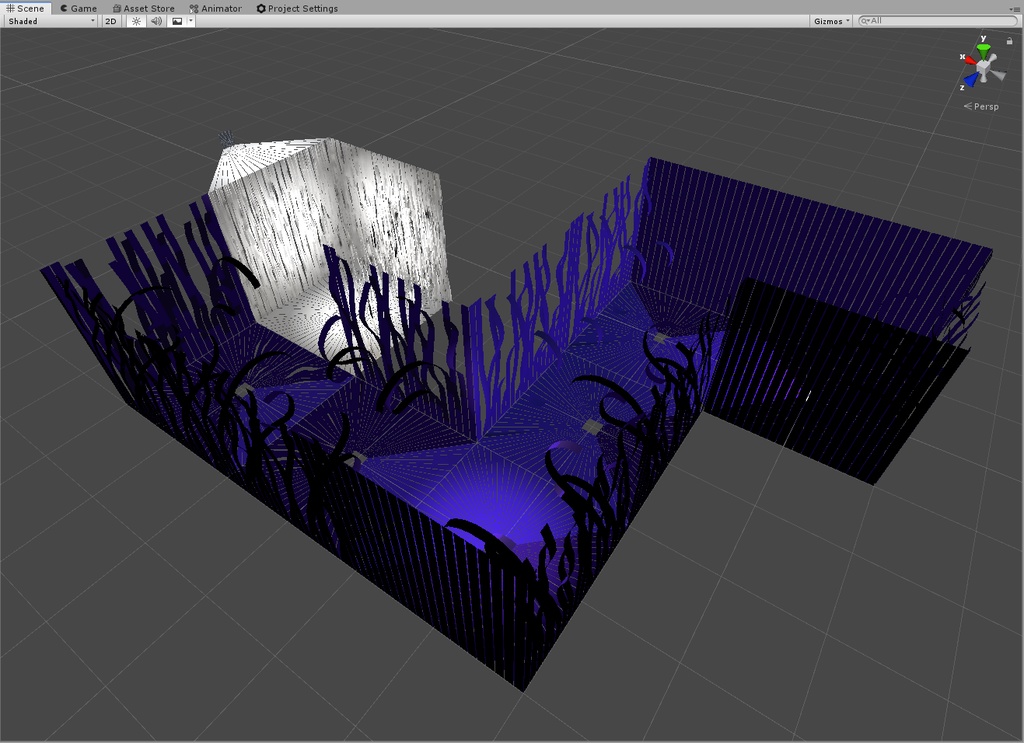
Task: Switch to the Animator tab
Action: tap(216, 8)
